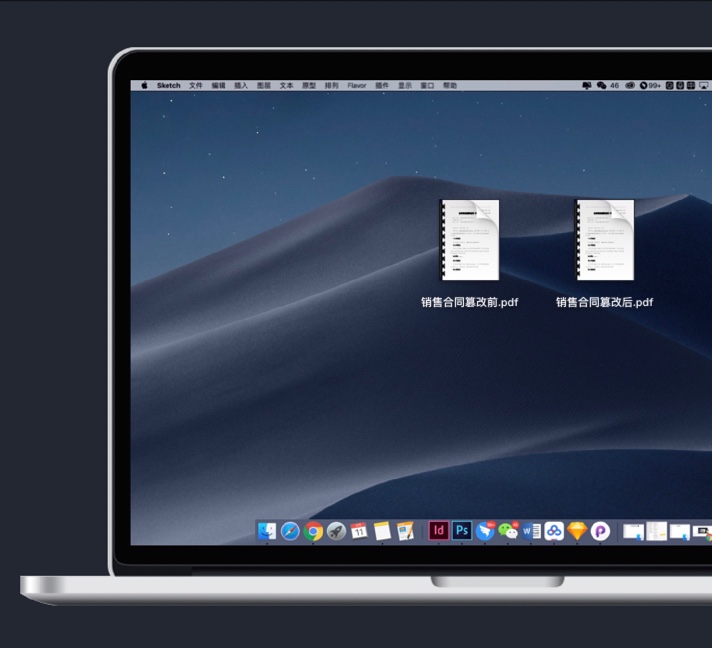712x648 pixels.
Task: Launch Safari from the Dock
Action: pos(290,531)
